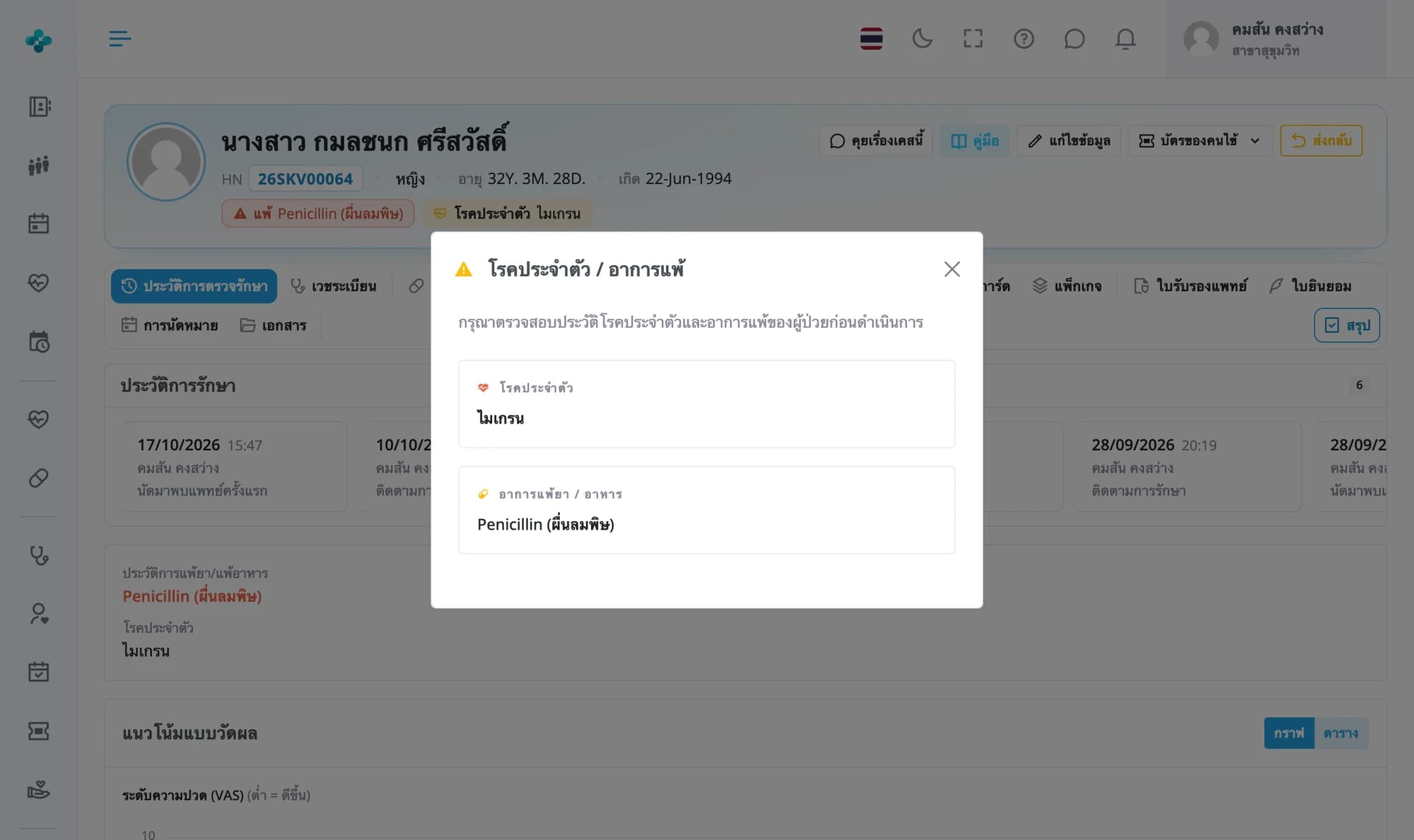
Task: Click ส่งกลับ return button
Action: (1321, 141)
